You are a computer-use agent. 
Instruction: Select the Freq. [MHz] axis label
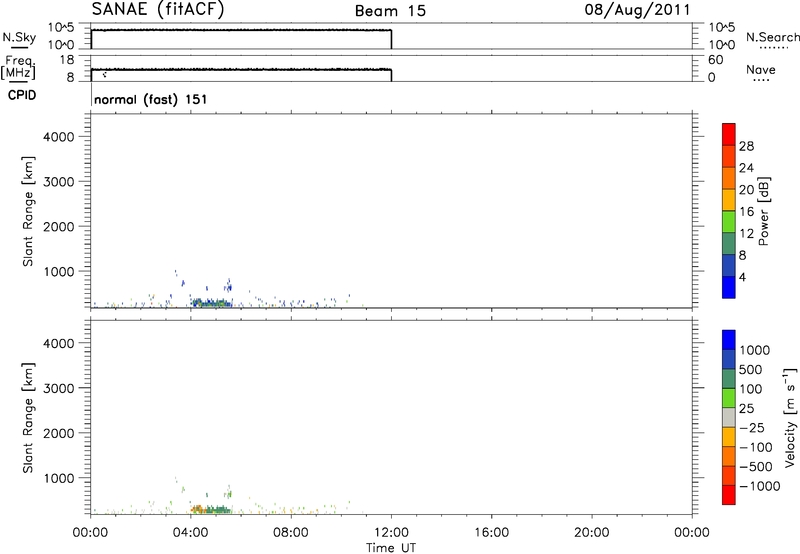coord(18,67)
